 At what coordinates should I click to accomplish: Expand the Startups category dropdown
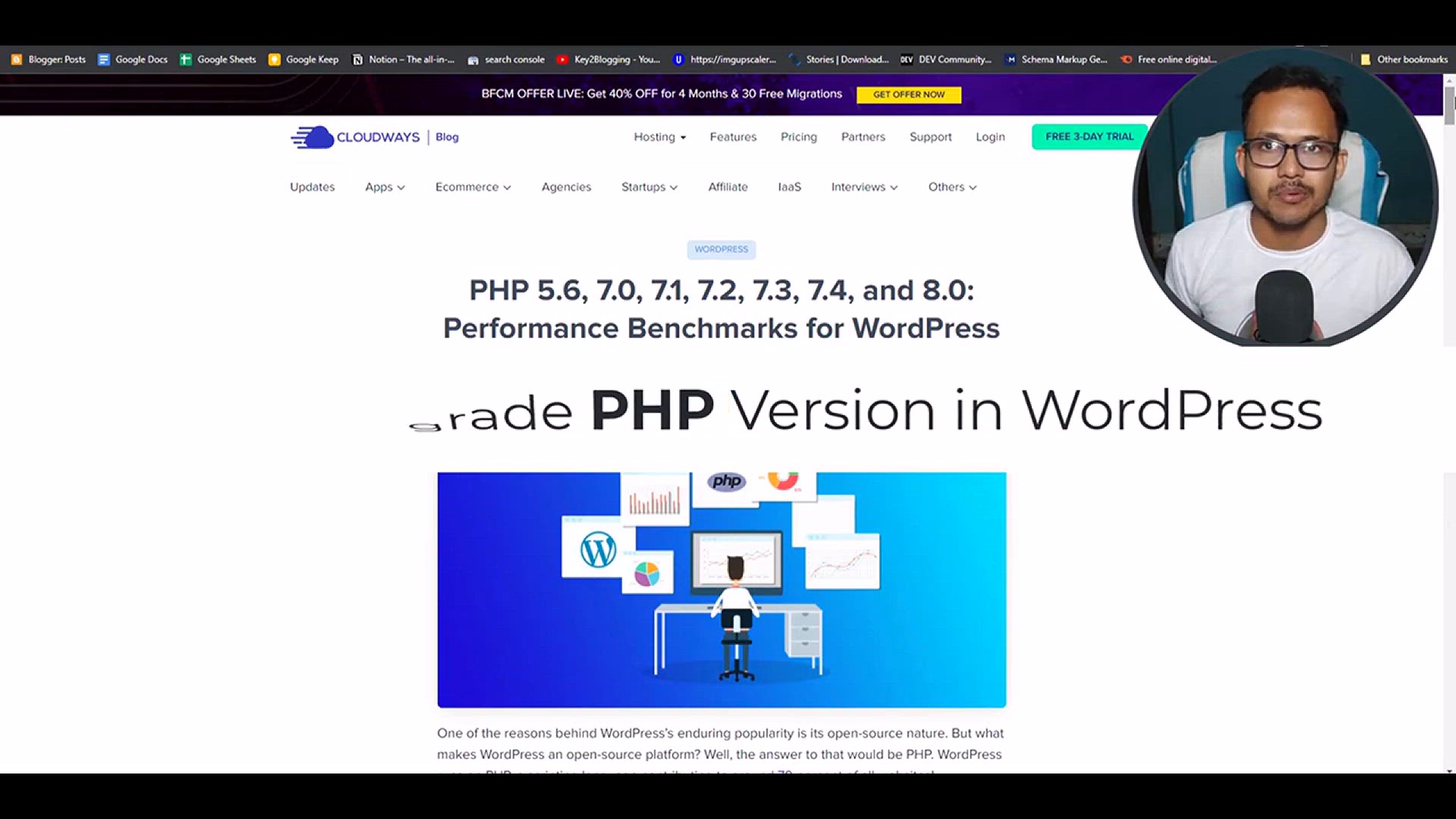(649, 187)
